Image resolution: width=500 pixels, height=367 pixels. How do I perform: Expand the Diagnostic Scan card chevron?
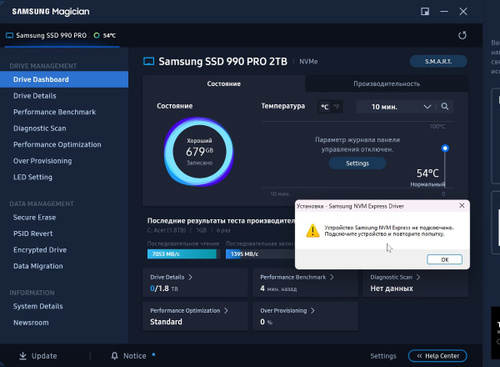point(418,277)
